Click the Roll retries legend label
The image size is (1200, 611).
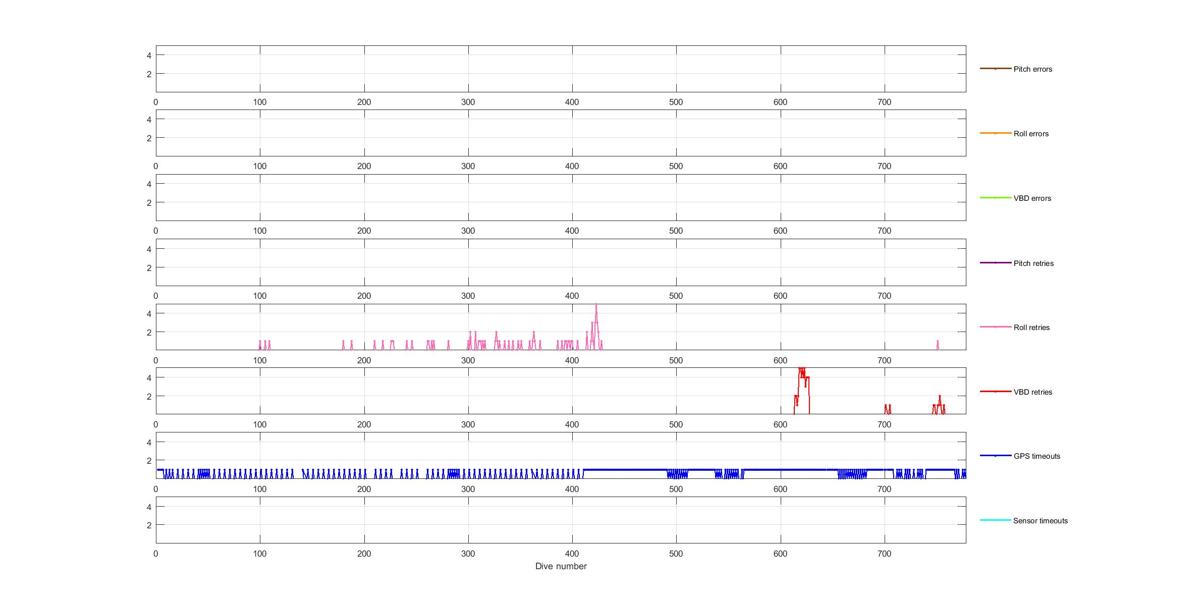pyautogui.click(x=1031, y=327)
